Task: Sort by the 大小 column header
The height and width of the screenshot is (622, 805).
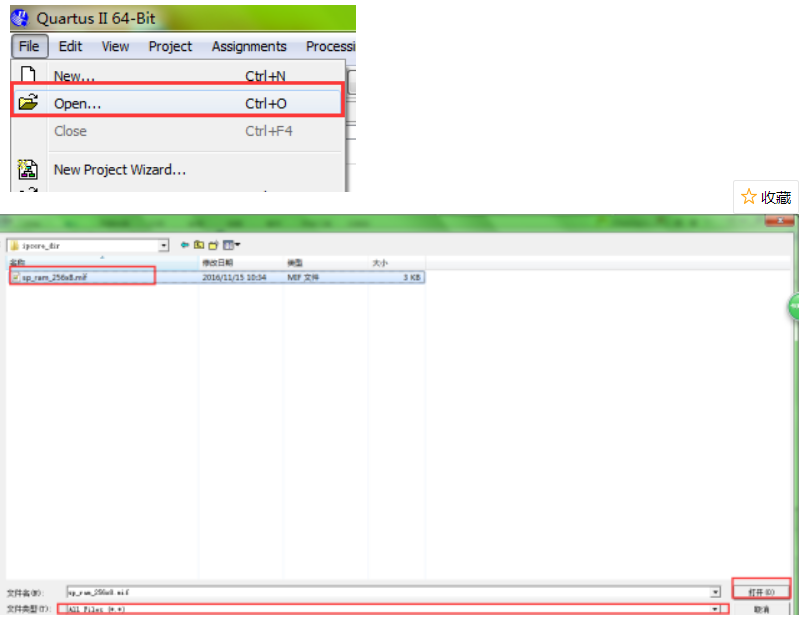Action: (x=396, y=262)
